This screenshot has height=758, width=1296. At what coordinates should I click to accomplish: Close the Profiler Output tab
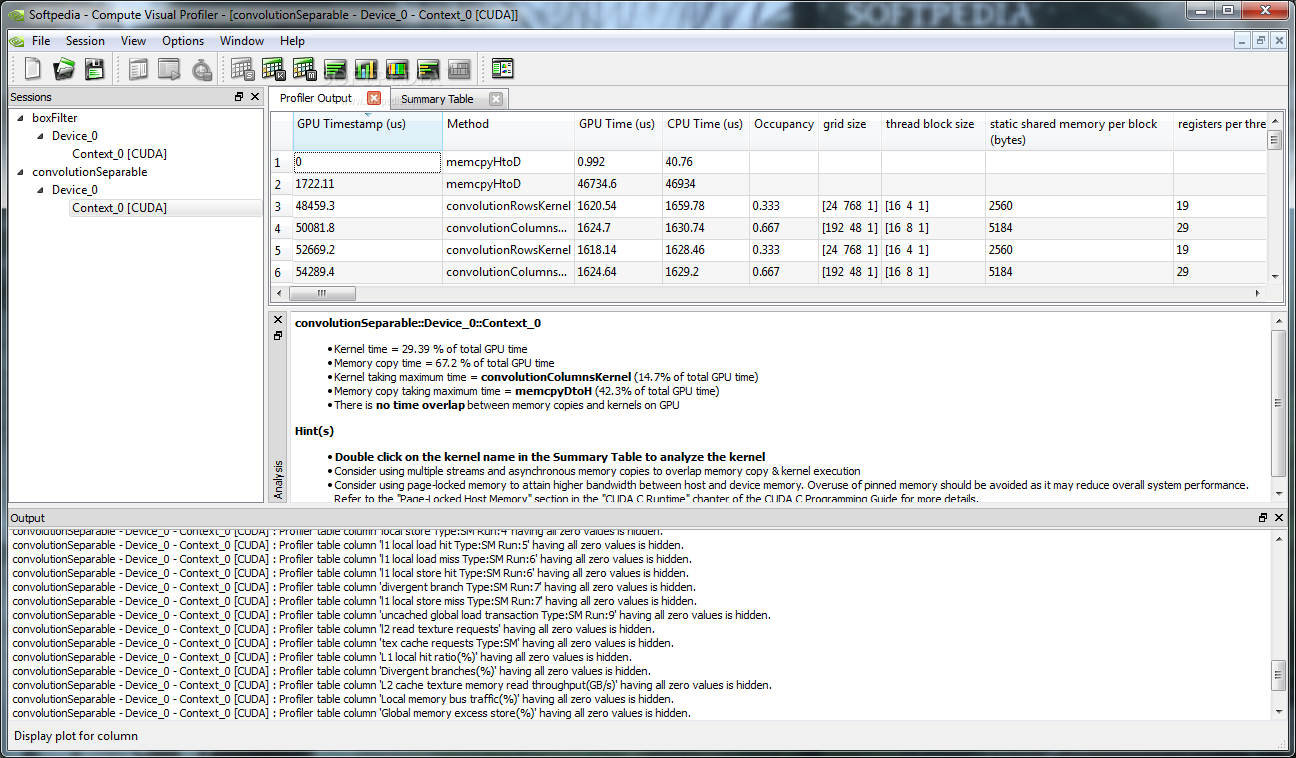coord(374,98)
